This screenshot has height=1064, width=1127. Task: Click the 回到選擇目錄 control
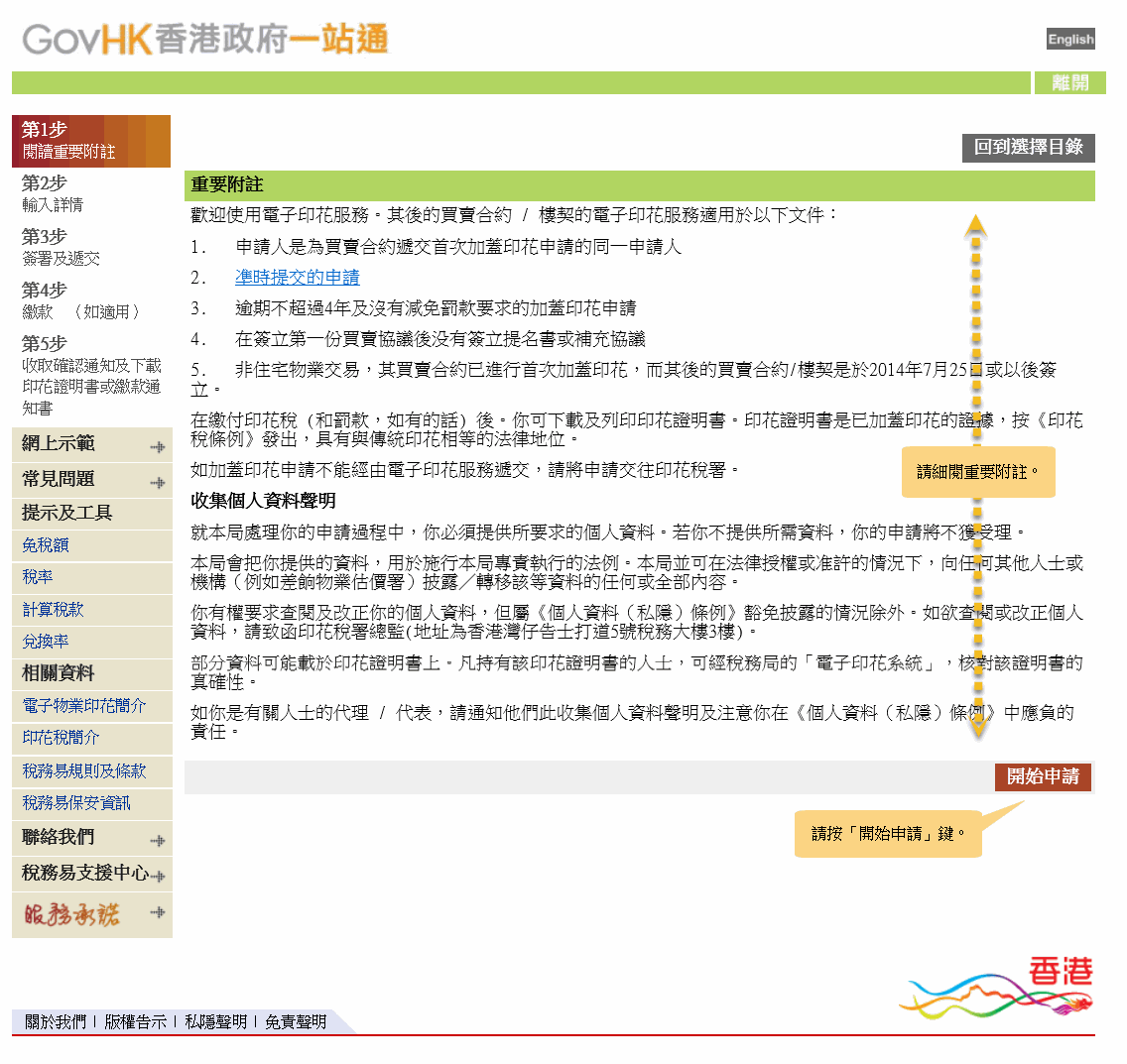[1030, 148]
